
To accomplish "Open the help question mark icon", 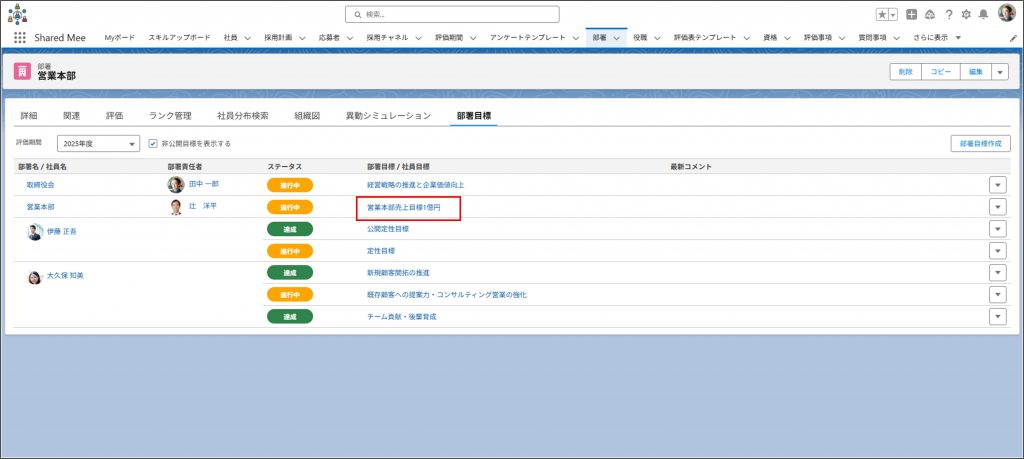I will (948, 15).
